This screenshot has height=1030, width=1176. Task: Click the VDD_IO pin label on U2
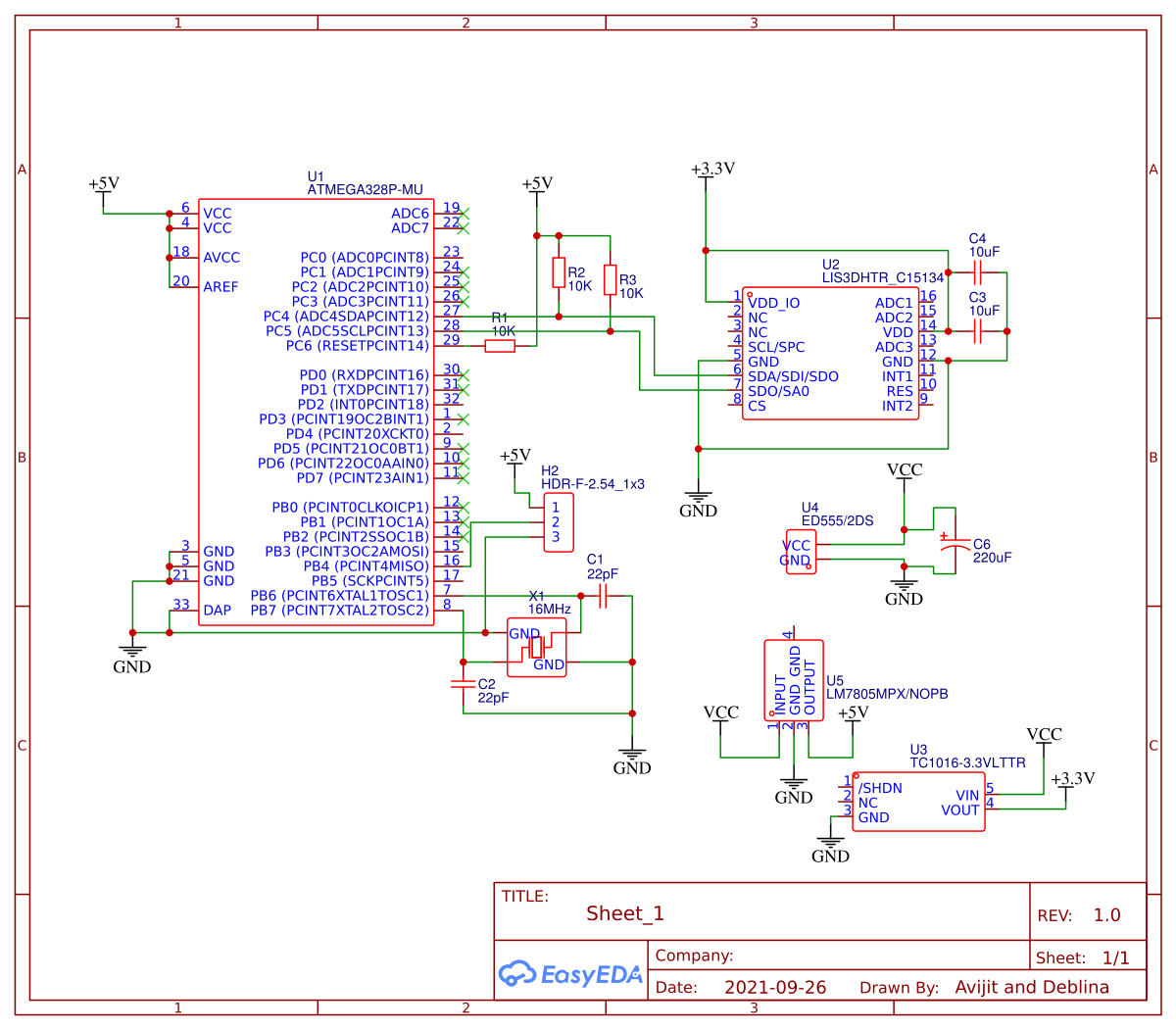tap(773, 303)
